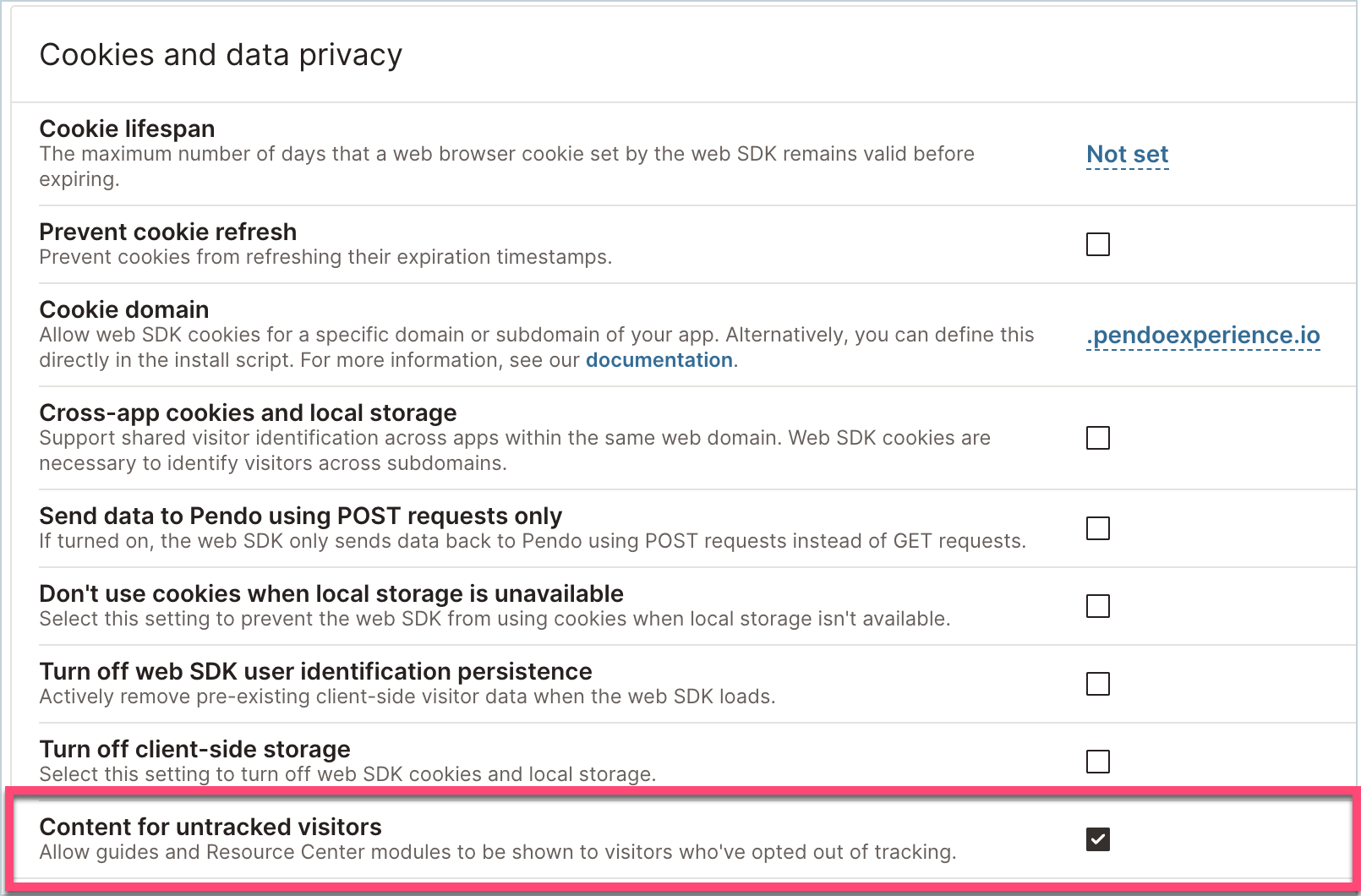Click description 'Prevent cookies from refreshing their expiration timestamps.'
Viewport: 1361px width, 896px height.
(x=325, y=257)
